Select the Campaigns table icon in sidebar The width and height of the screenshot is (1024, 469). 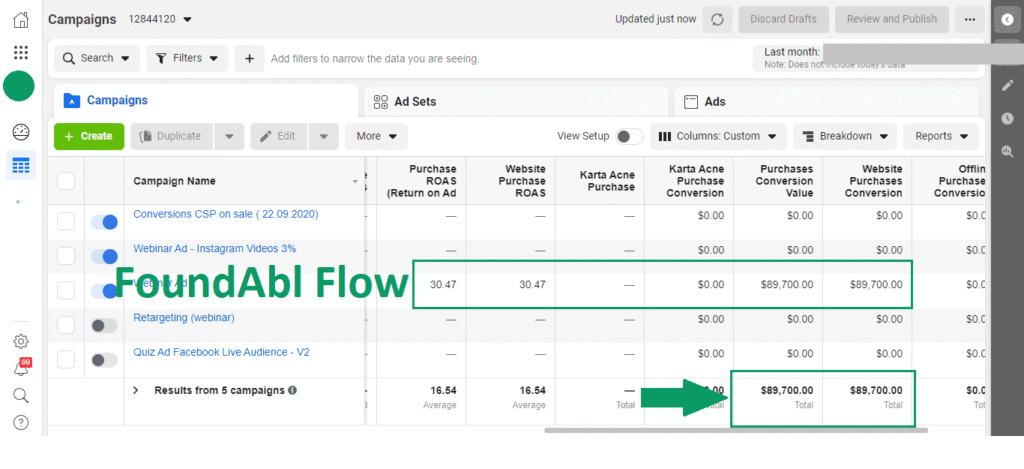21,165
